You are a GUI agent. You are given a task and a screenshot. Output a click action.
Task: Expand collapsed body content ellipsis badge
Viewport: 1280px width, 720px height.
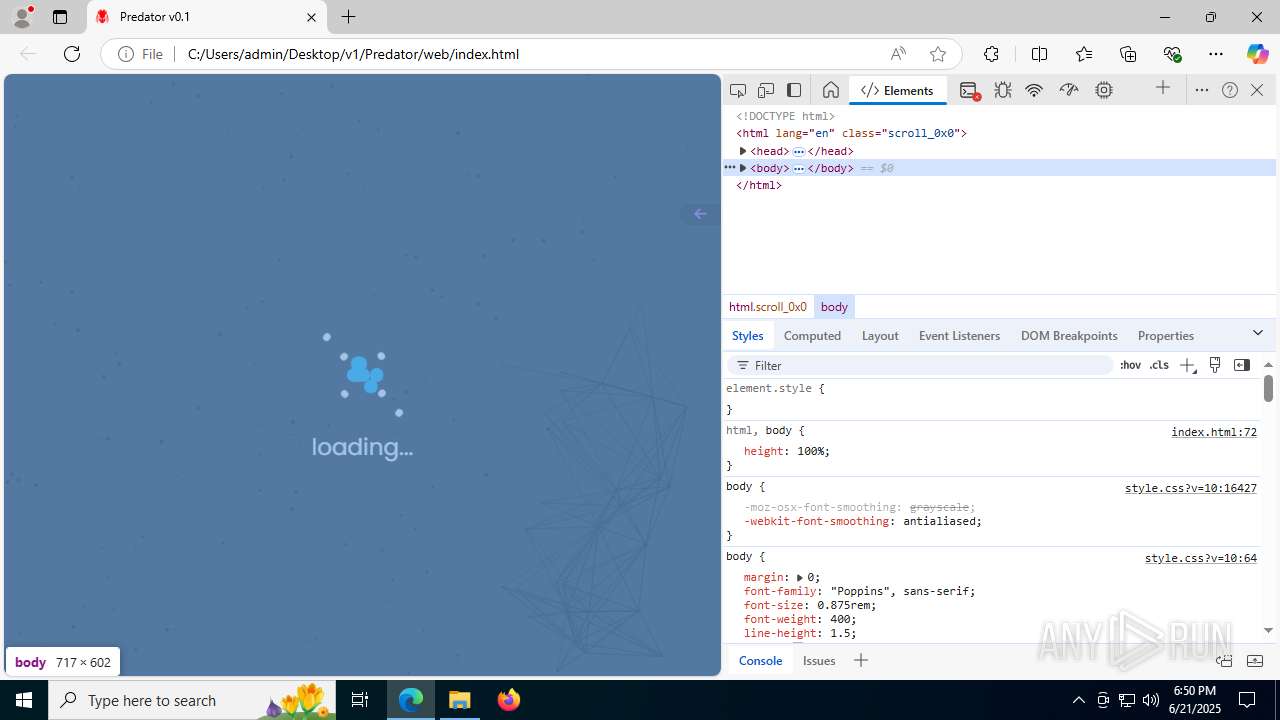coord(799,168)
